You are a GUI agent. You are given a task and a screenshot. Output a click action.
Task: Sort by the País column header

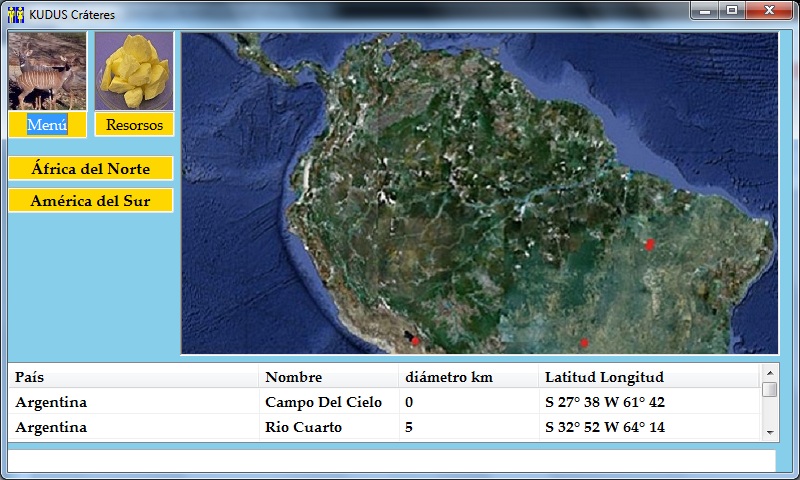click(133, 377)
